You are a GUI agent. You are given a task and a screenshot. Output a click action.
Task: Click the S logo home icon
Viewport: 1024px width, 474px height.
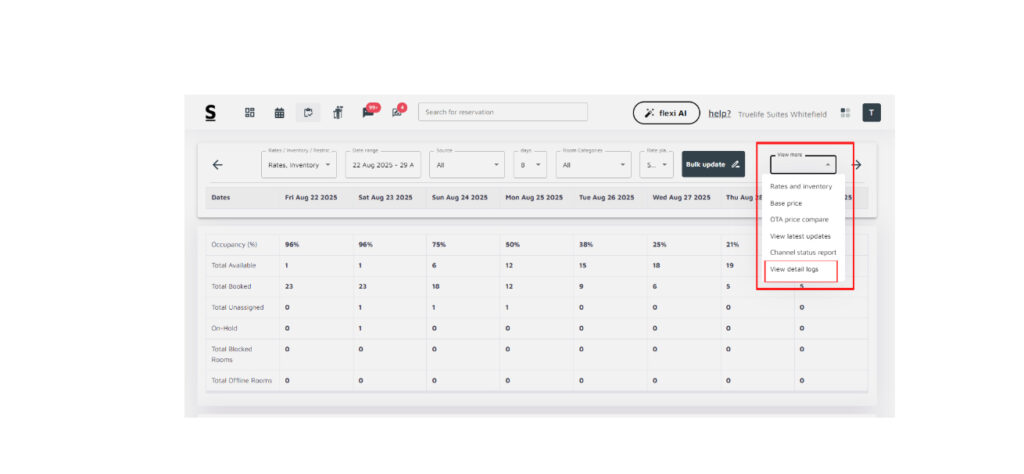tap(210, 113)
